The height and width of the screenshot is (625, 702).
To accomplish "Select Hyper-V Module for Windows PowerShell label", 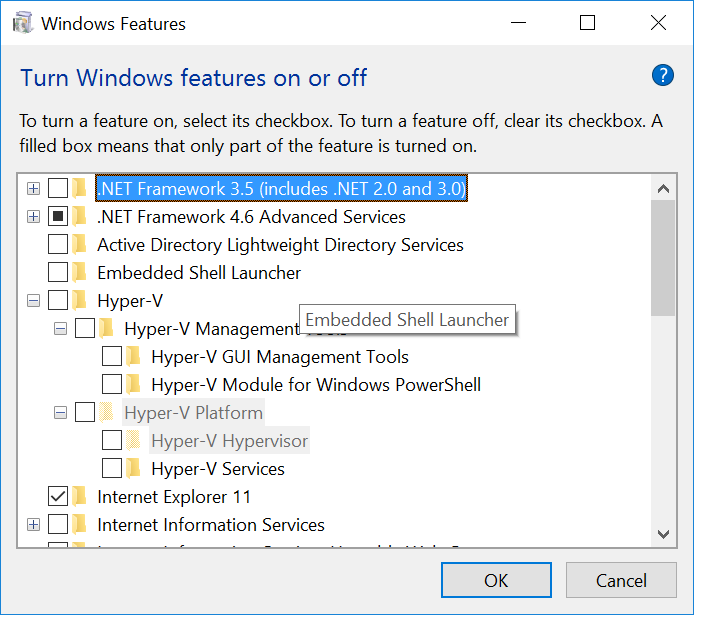I will [316, 385].
